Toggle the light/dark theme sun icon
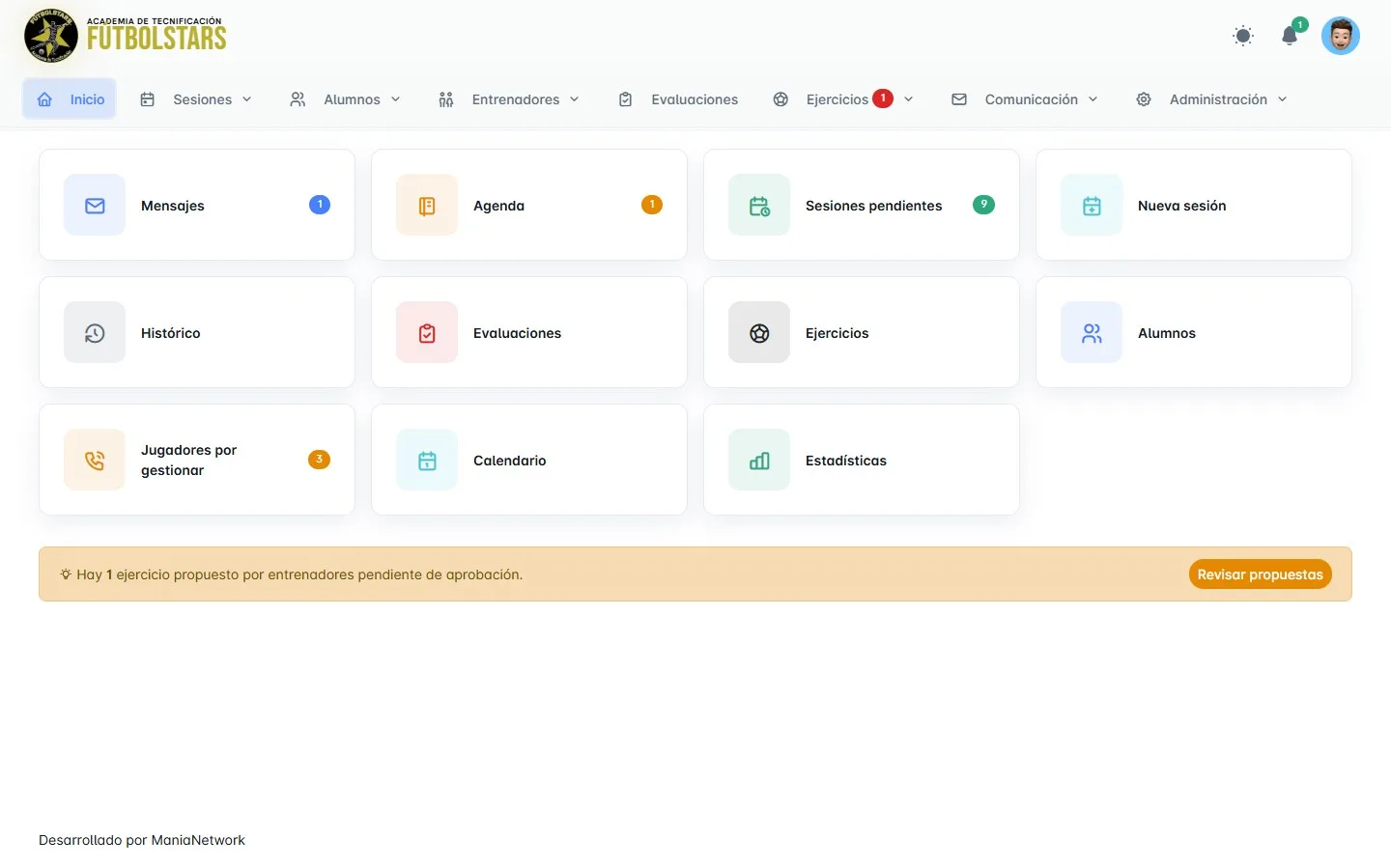The height and width of the screenshot is (868, 1391). 1243,36
